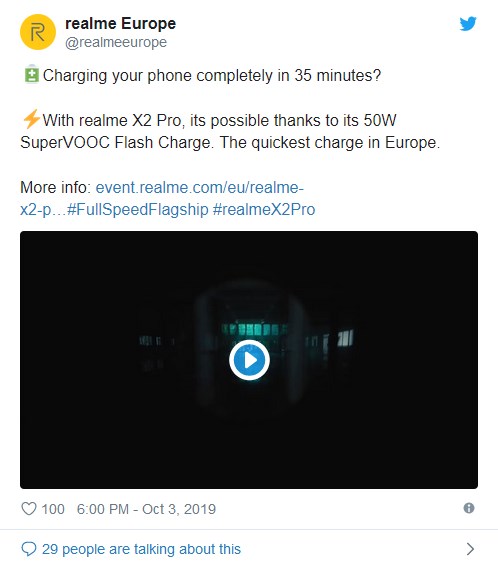The image size is (498, 564).
Task: Open '29 people are talking about this'
Action: (141, 549)
